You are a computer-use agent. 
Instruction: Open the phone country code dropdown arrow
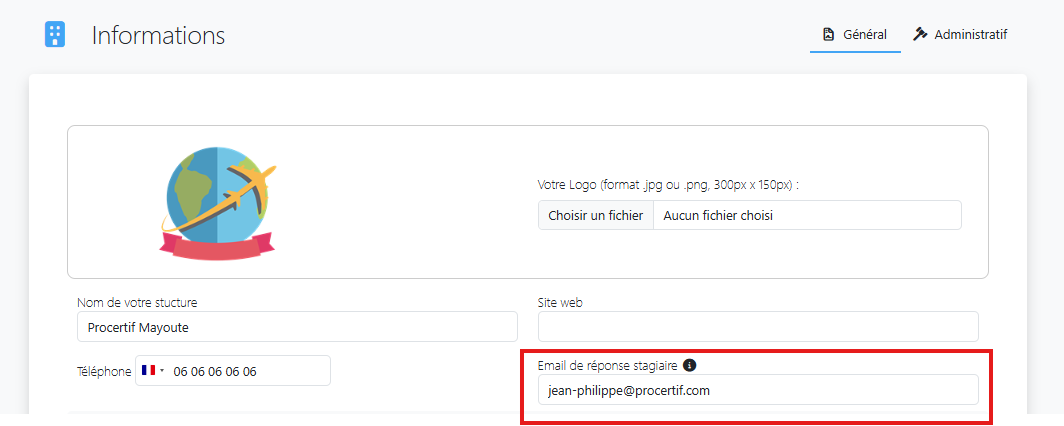click(162, 371)
